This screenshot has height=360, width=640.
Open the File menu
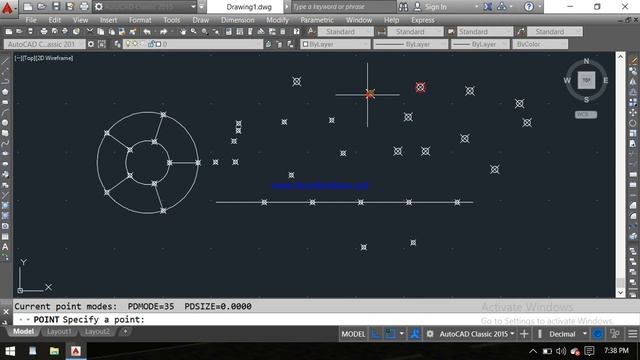[31, 20]
